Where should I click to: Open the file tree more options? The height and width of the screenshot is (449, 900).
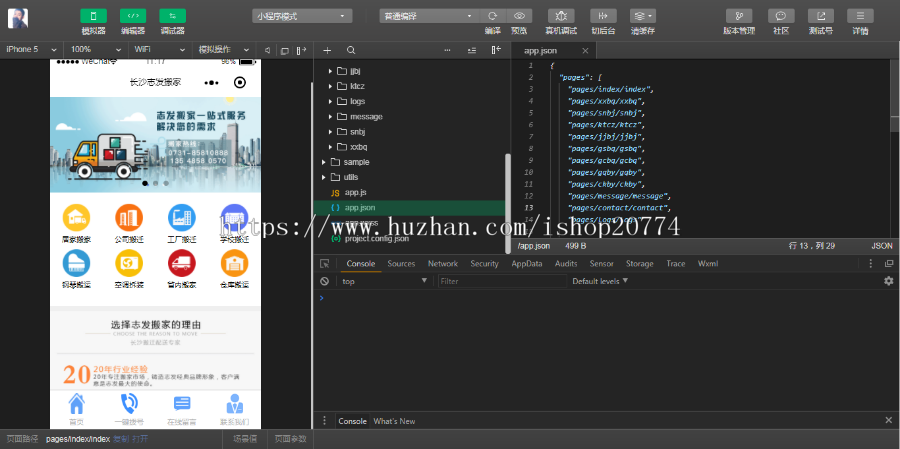pyautogui.click(x=448, y=51)
